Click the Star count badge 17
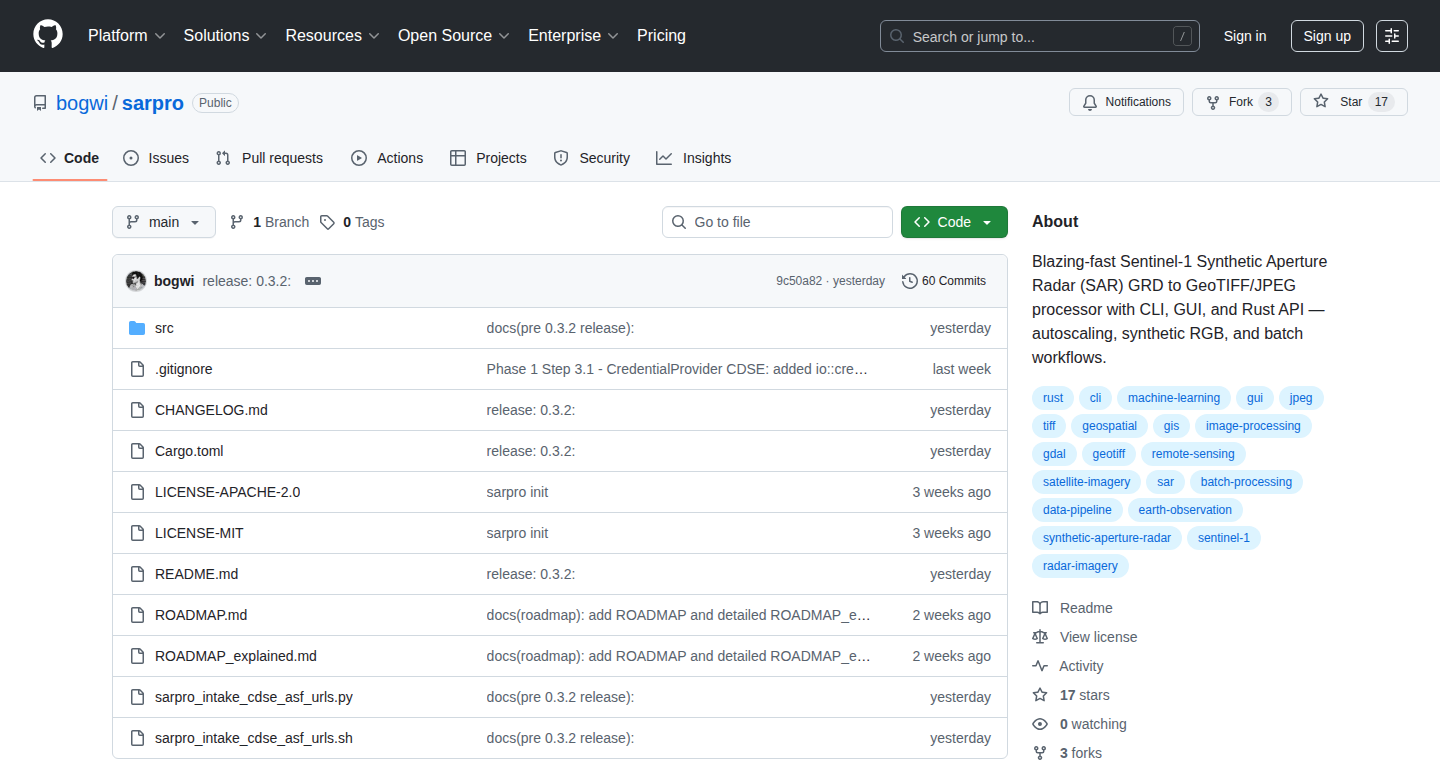This screenshot has height=761, width=1440. tap(1381, 102)
